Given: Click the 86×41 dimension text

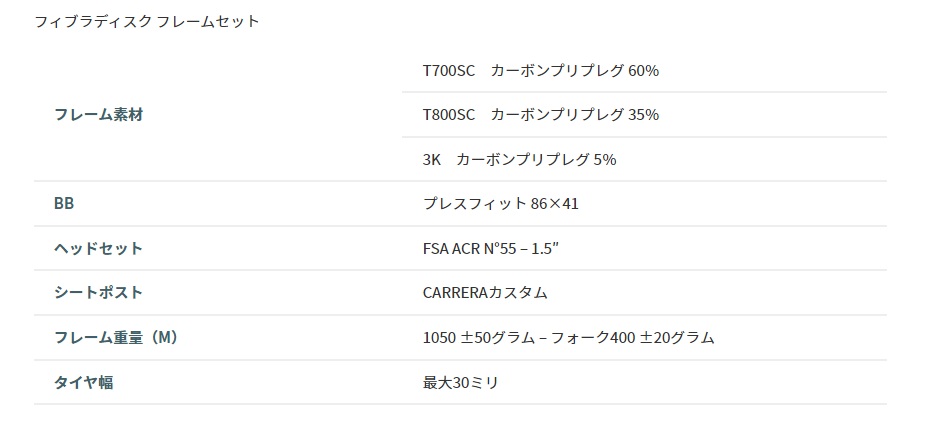Looking at the screenshot, I should tap(554, 203).
